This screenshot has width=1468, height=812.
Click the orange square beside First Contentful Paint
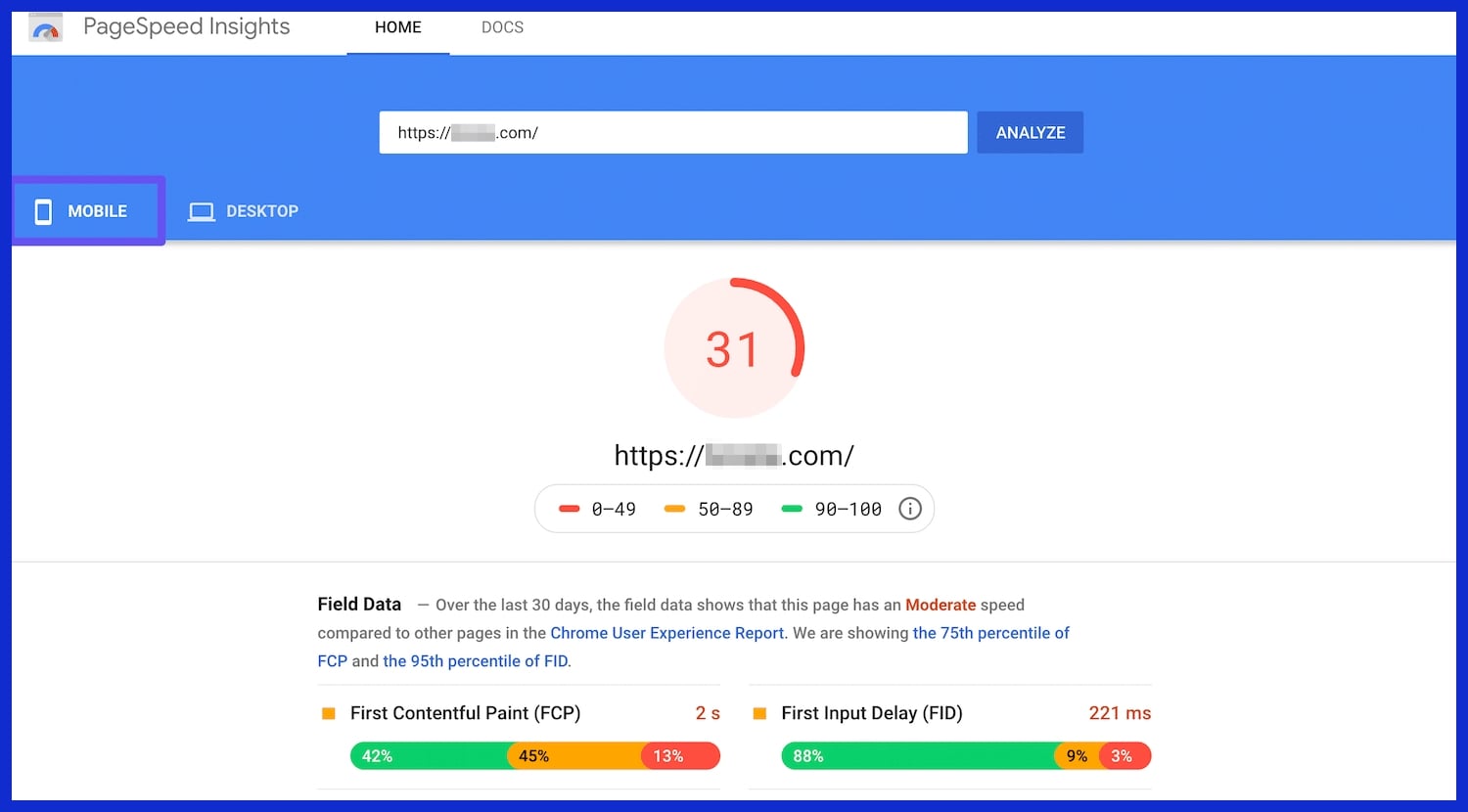[x=328, y=713]
